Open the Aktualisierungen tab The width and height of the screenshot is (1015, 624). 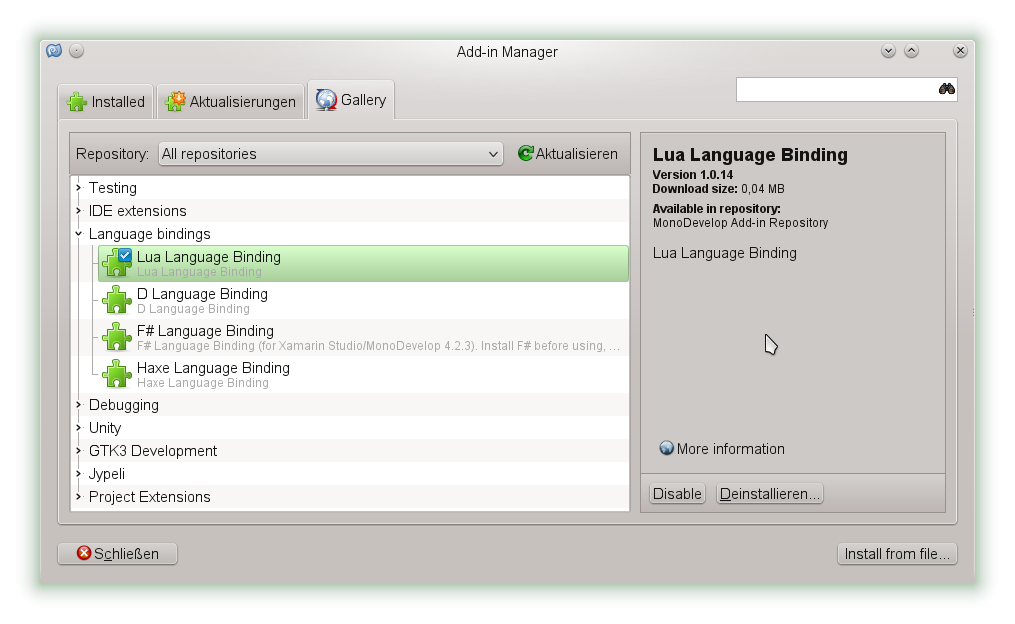tap(230, 101)
